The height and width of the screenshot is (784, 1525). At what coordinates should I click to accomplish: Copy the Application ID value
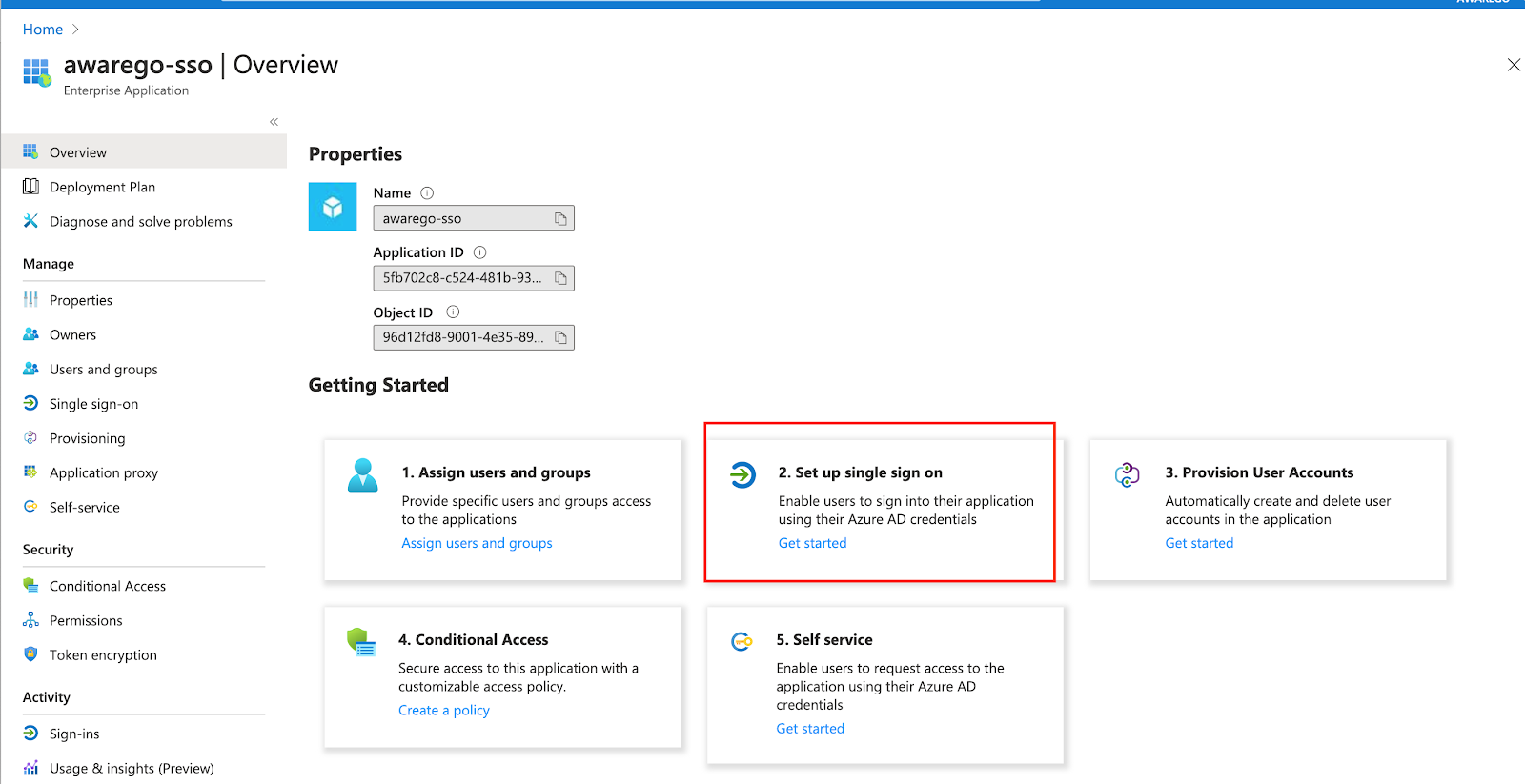click(x=560, y=278)
